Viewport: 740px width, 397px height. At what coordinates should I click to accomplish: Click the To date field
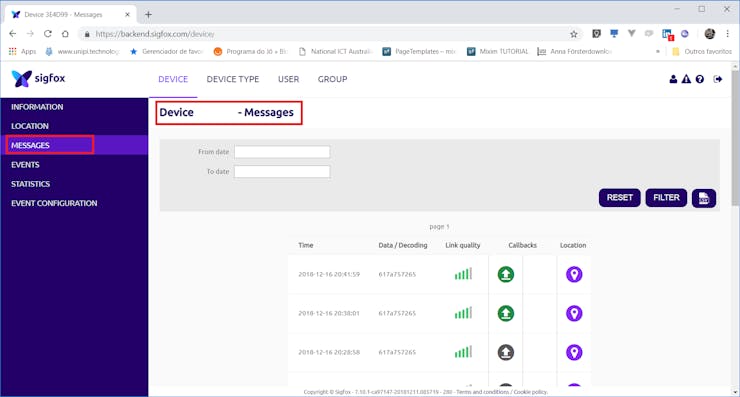tap(282, 172)
